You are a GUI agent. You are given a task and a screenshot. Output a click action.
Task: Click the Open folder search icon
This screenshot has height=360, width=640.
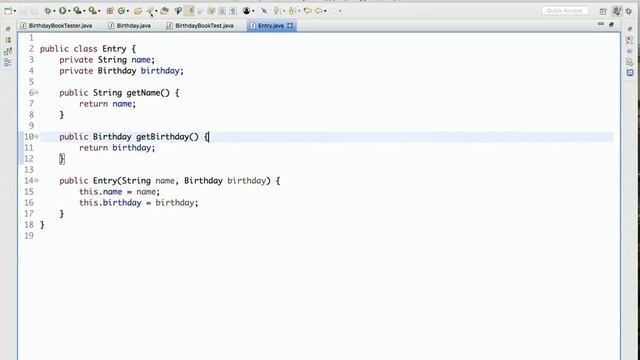pyautogui.click(x=164, y=11)
